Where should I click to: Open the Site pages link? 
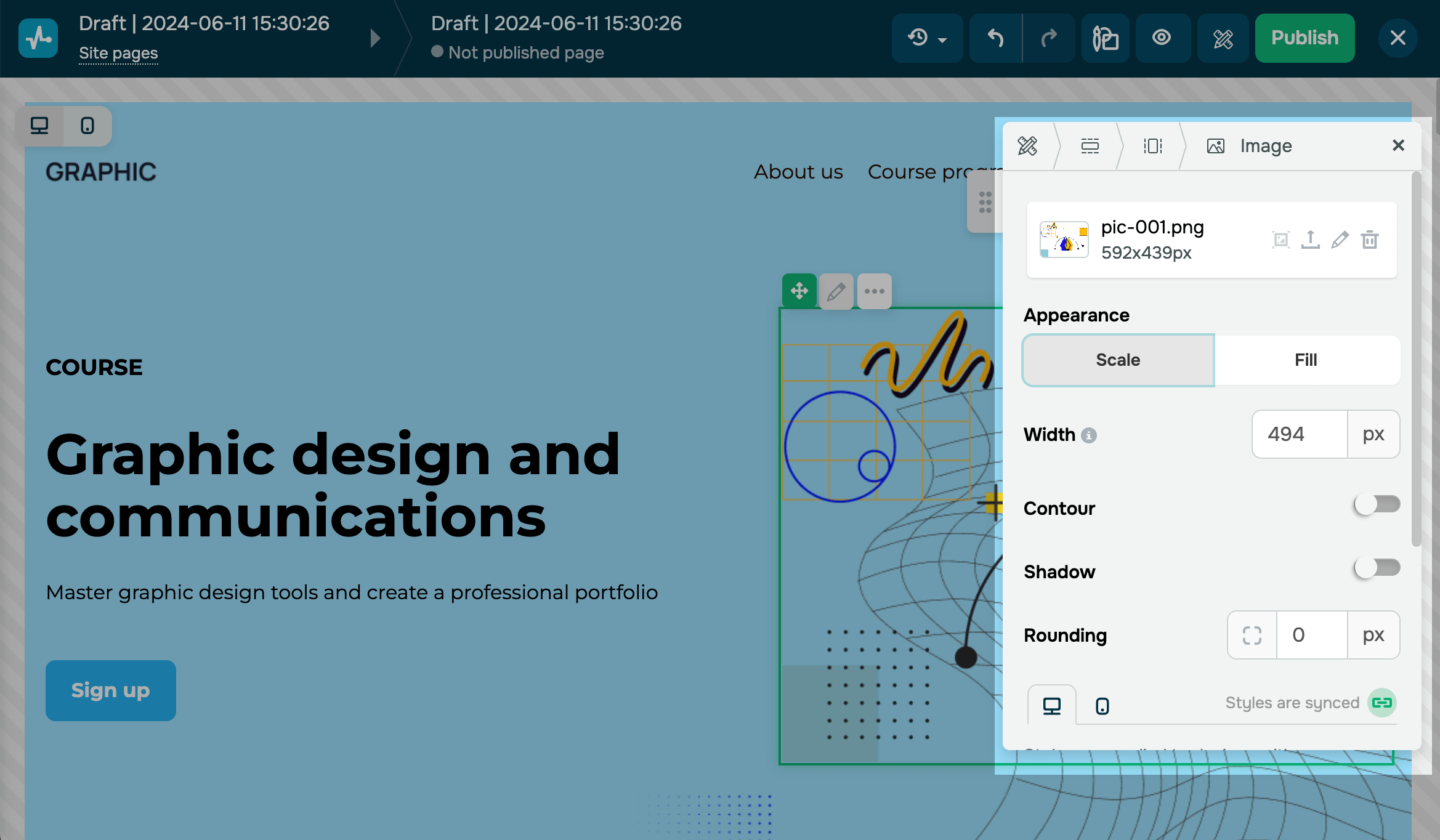coord(118,53)
